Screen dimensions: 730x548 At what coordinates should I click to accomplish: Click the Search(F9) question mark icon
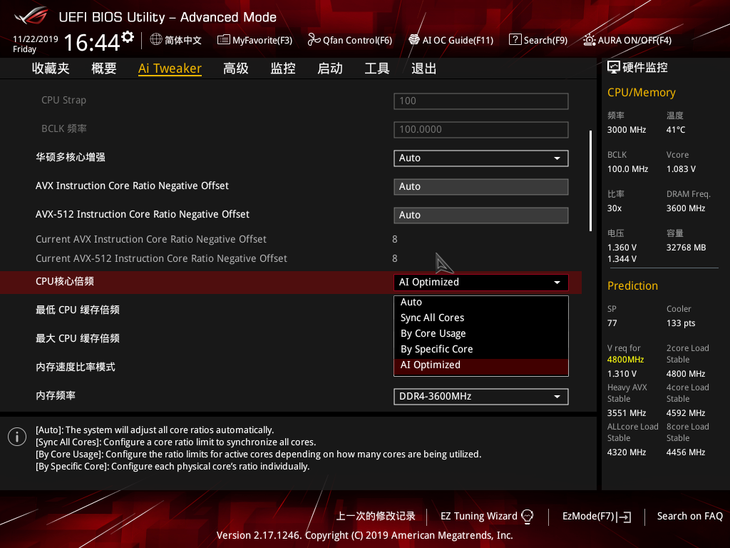point(515,40)
